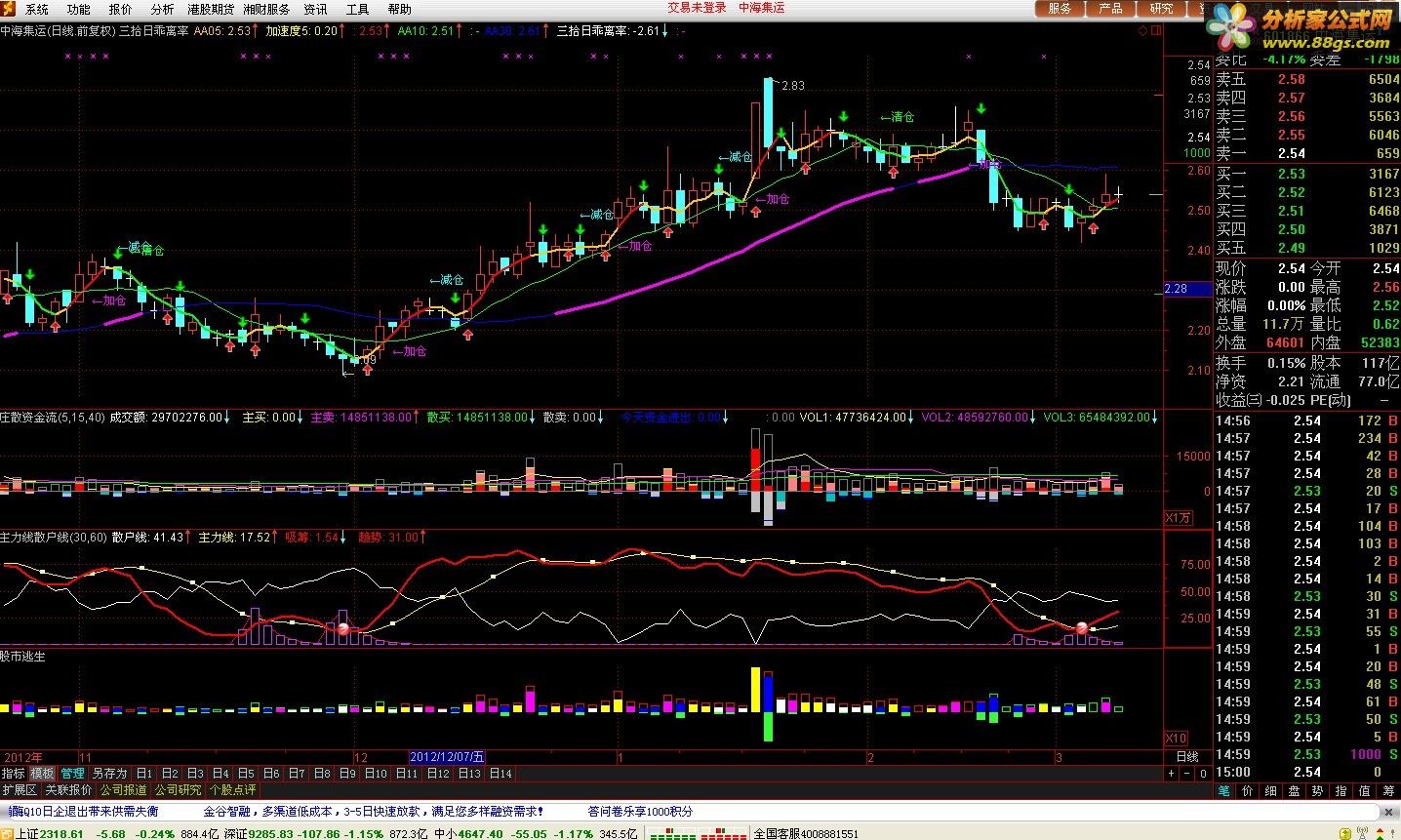Click the plus zoom button under 日线

click(x=1173, y=774)
